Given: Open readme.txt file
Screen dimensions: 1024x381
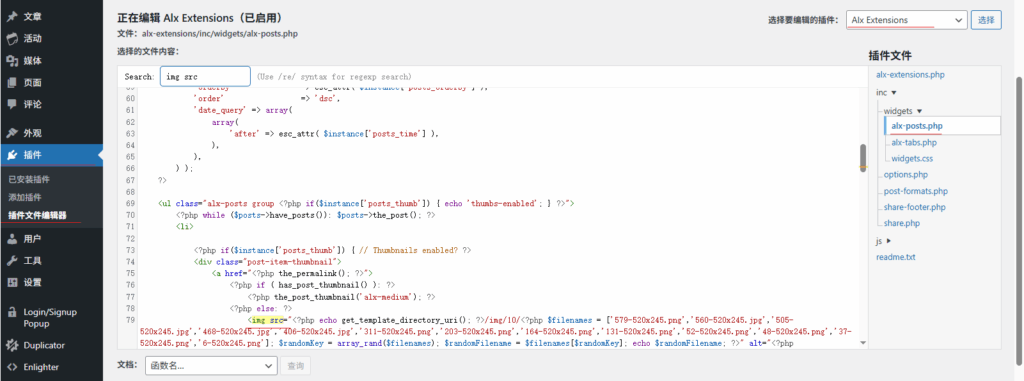Looking at the screenshot, I should click(895, 257).
